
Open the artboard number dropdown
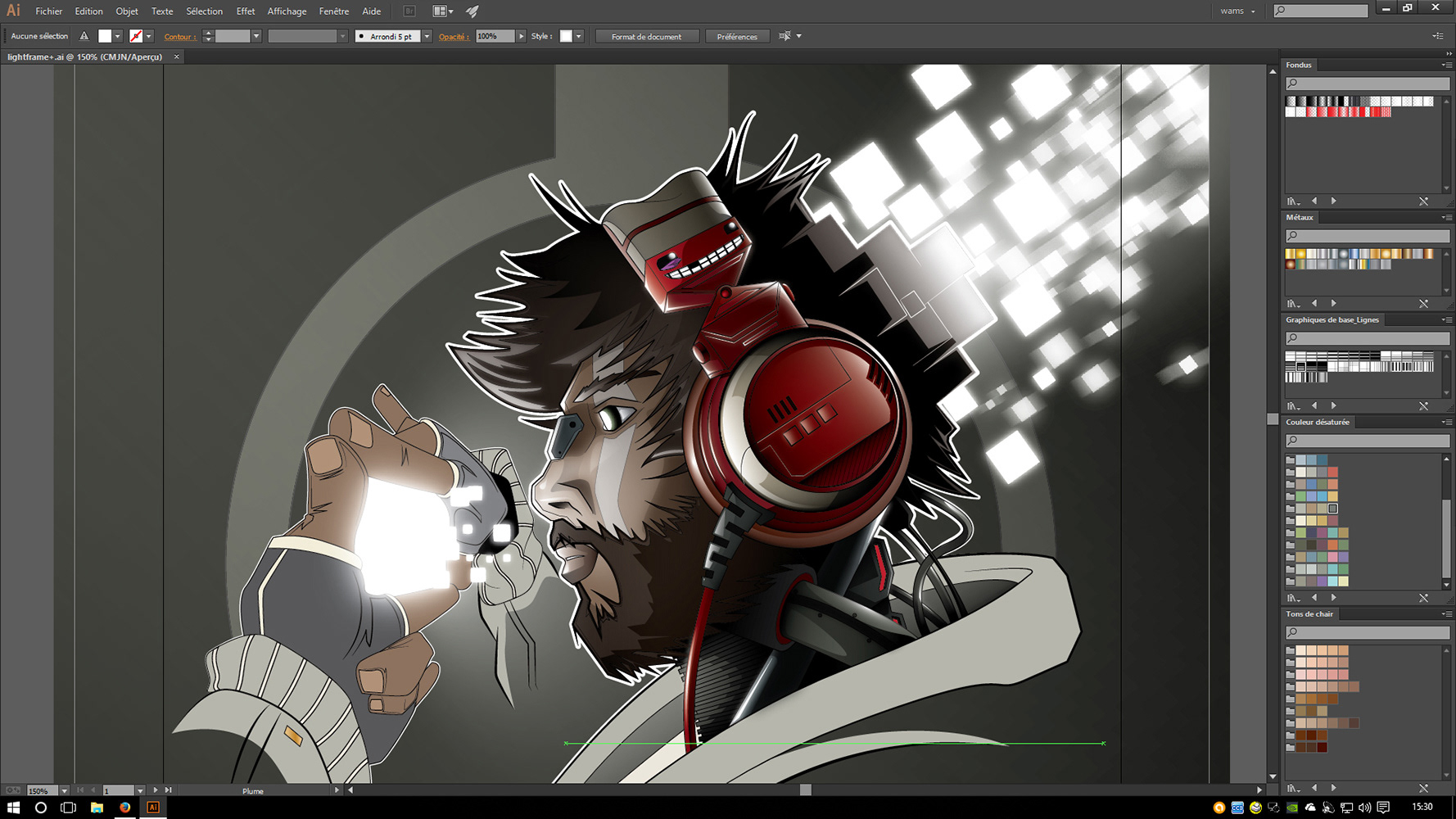(x=140, y=790)
